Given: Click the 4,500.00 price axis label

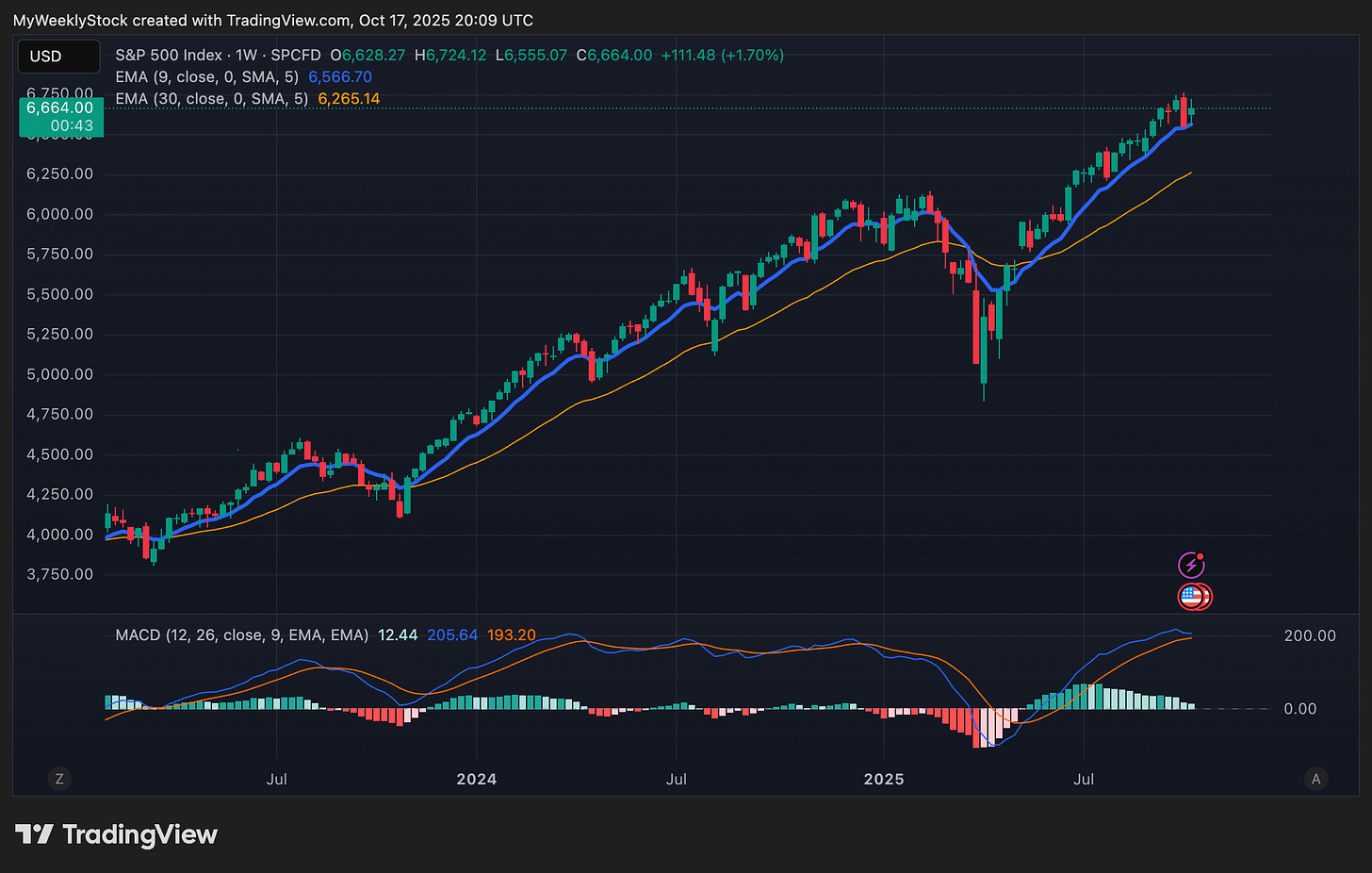Looking at the screenshot, I should coord(59,454).
